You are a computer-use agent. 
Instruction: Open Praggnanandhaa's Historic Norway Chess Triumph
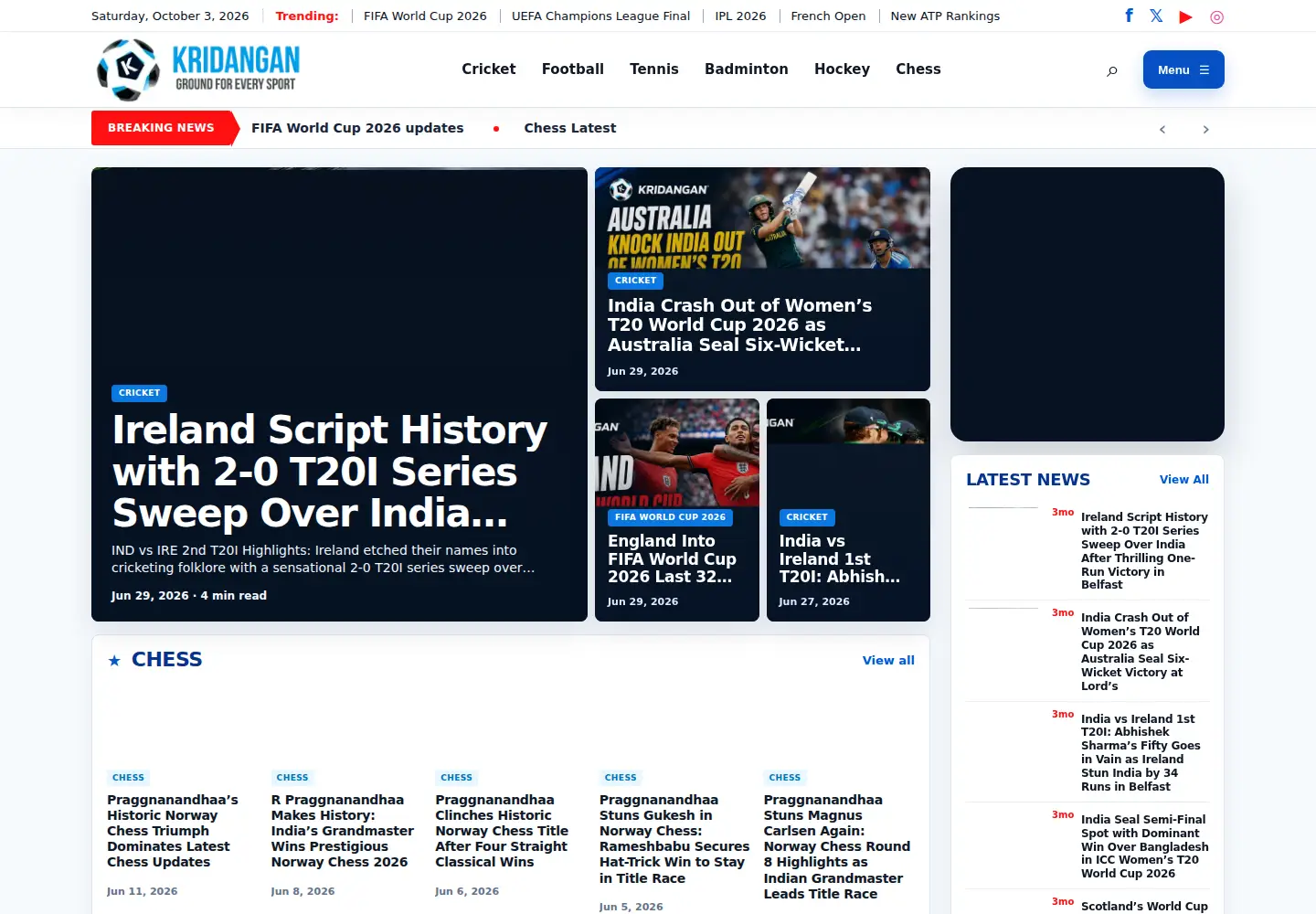(x=173, y=831)
